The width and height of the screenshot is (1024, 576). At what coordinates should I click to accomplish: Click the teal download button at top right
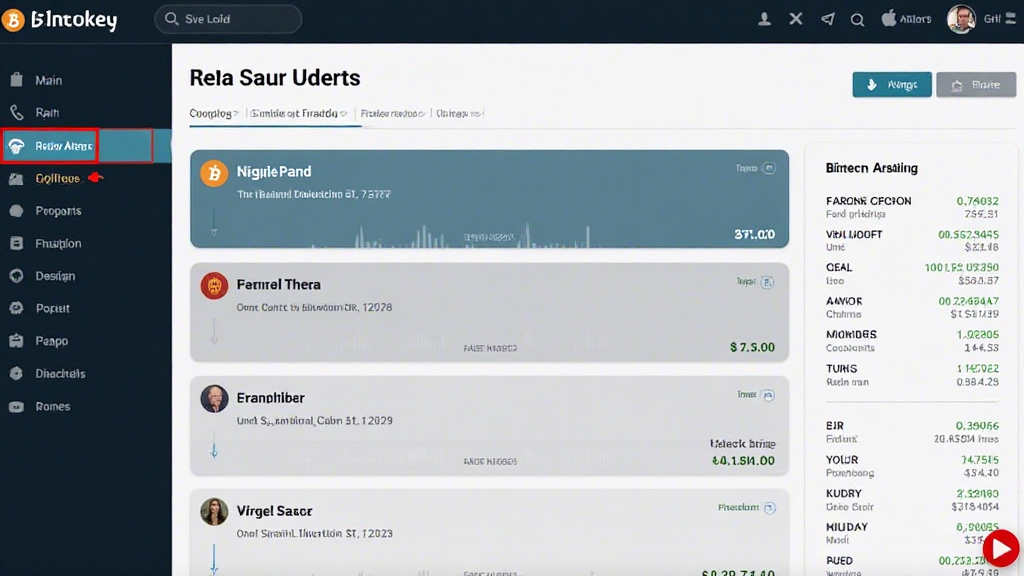click(x=892, y=85)
